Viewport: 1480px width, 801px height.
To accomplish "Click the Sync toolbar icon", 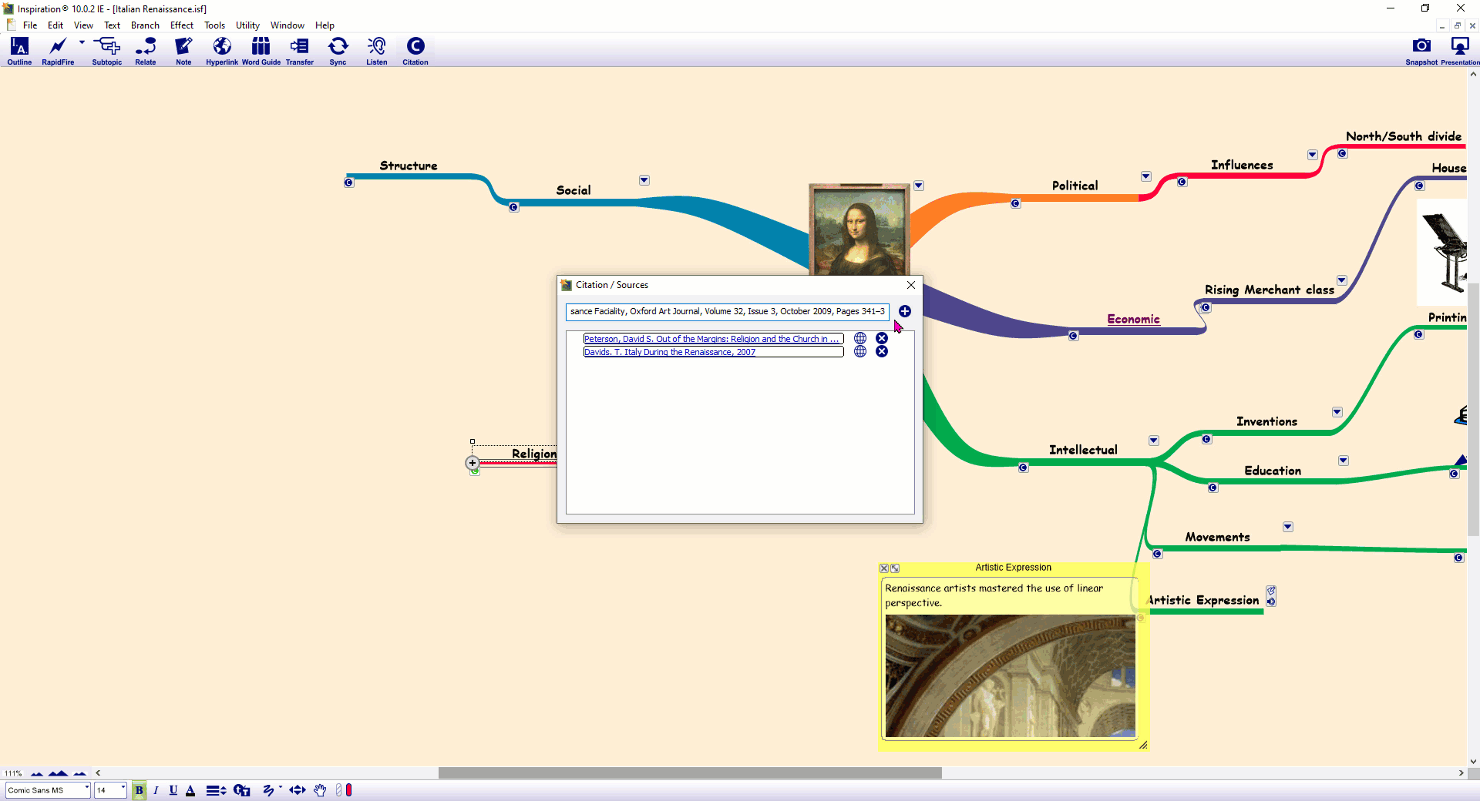I will coord(338,51).
